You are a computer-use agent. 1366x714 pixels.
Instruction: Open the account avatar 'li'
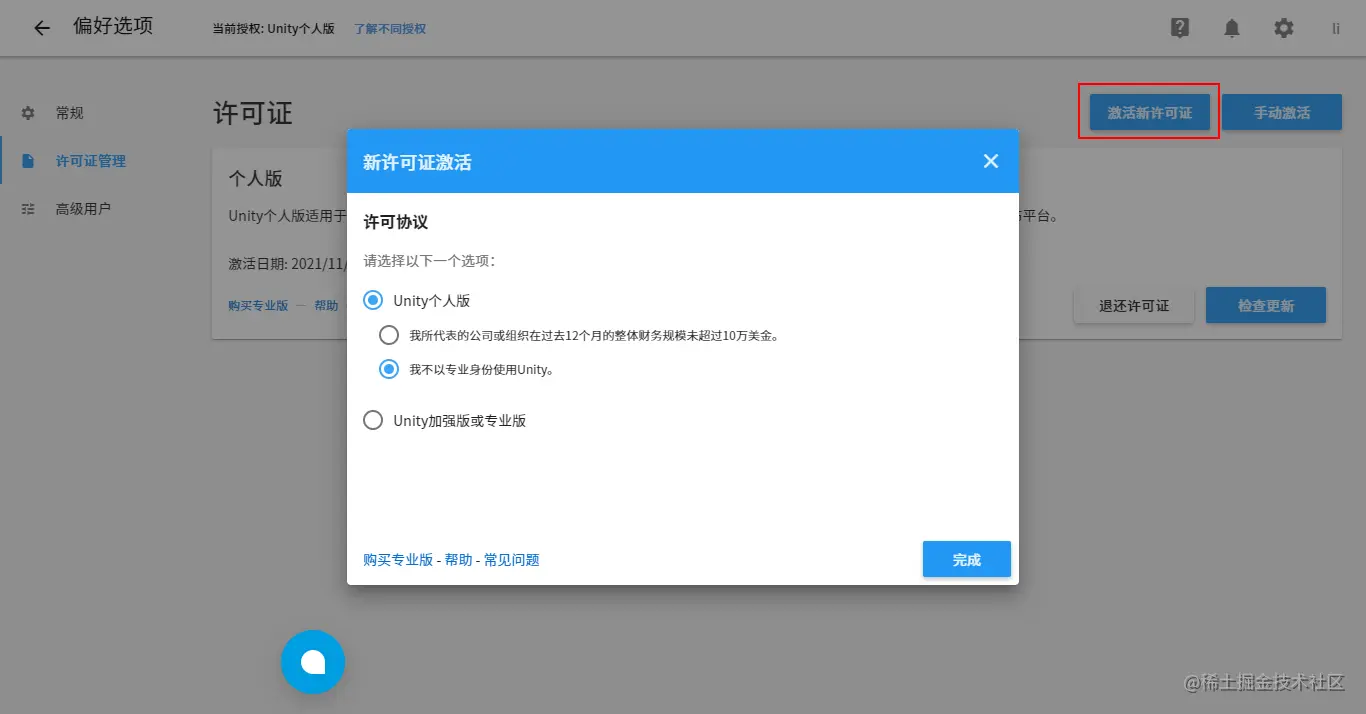point(1336,28)
